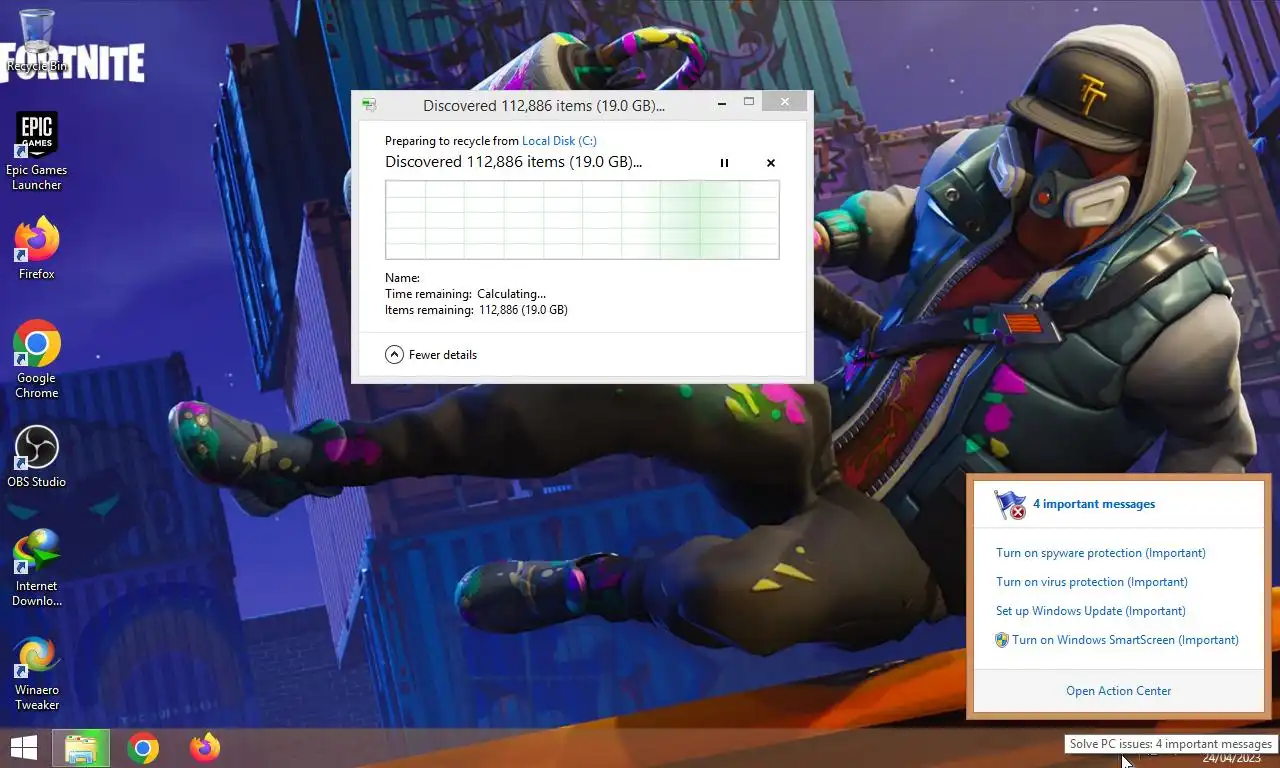1280x768 pixels.
Task: Click the taskbar date 24/04/2023
Action: (1232, 759)
